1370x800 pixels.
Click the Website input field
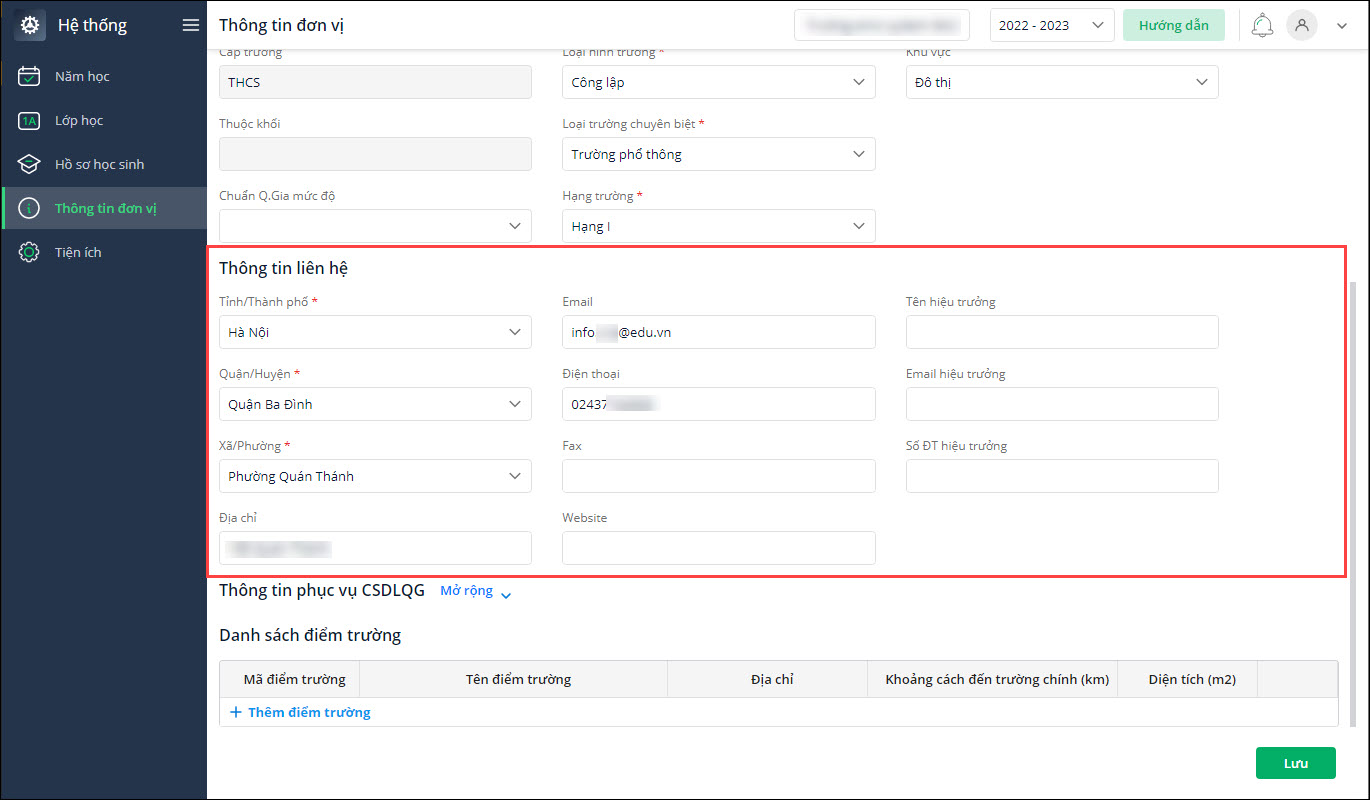(718, 548)
